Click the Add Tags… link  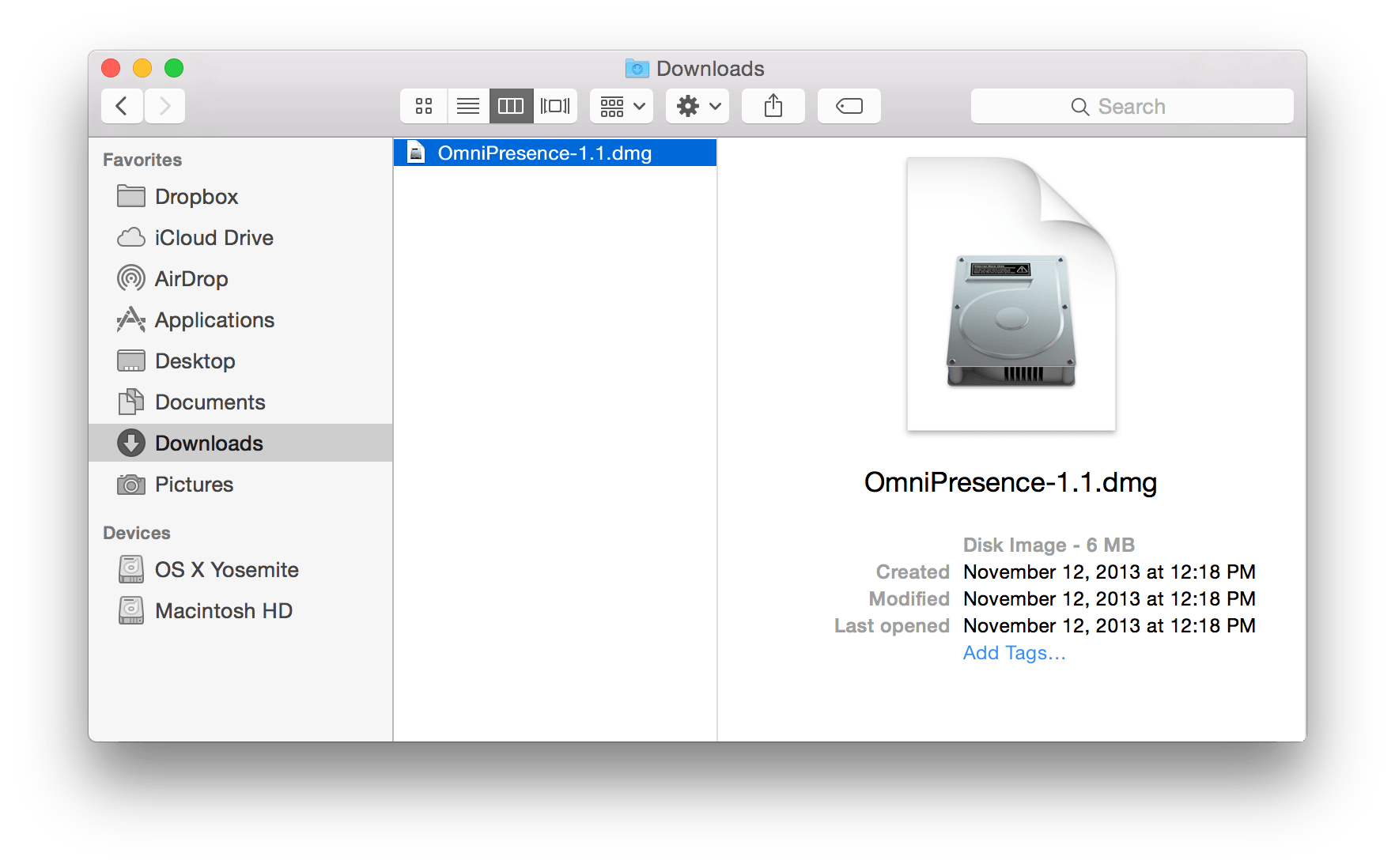coord(1015,653)
